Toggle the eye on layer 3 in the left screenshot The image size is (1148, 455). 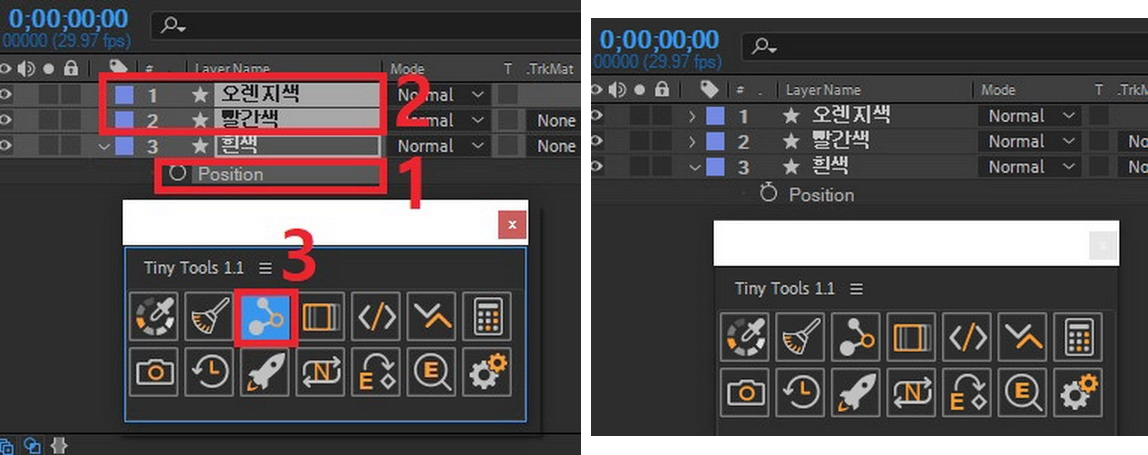(6, 146)
